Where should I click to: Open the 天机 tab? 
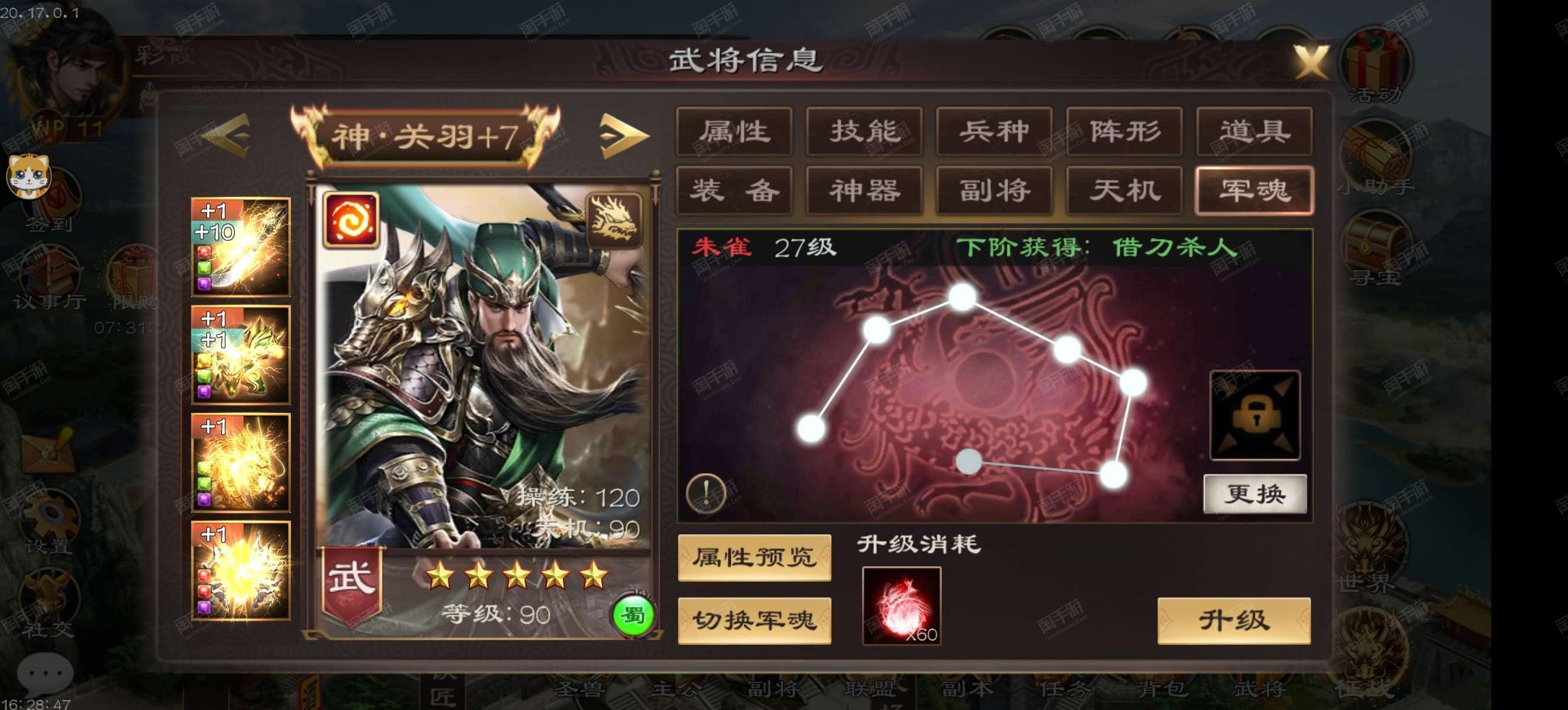point(1124,190)
